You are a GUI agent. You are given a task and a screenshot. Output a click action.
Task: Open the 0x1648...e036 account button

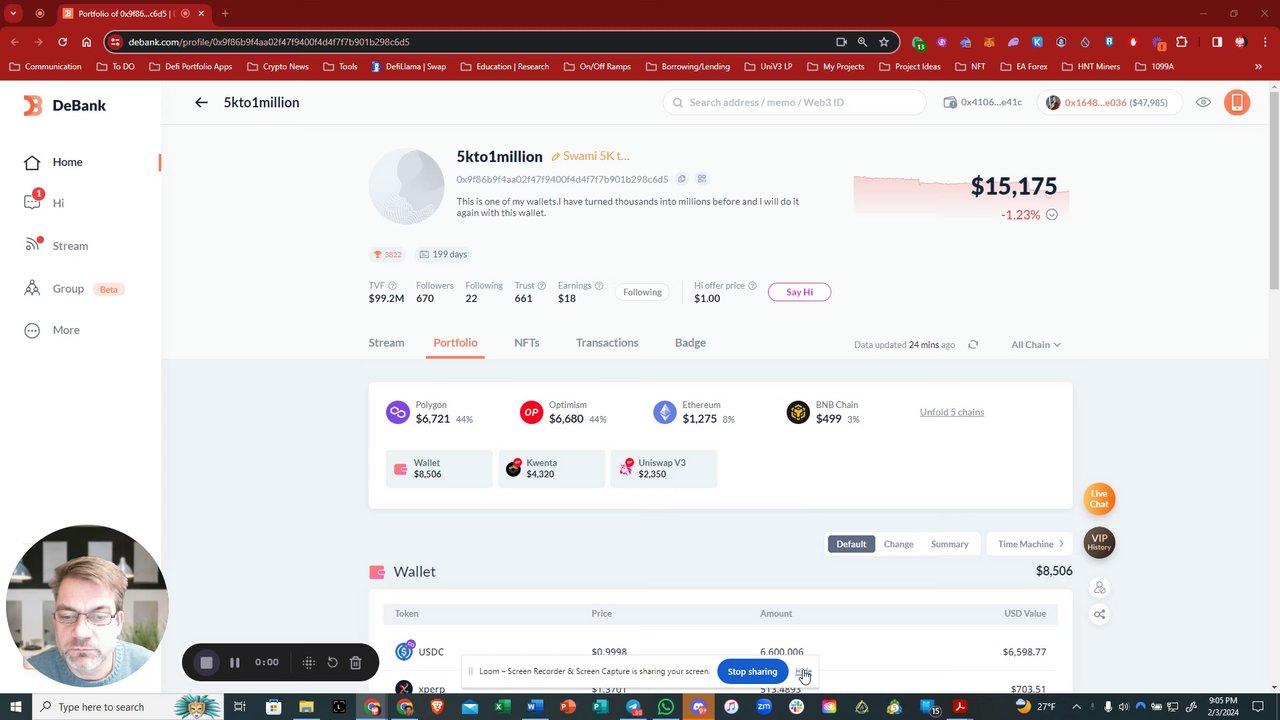click(x=1111, y=102)
